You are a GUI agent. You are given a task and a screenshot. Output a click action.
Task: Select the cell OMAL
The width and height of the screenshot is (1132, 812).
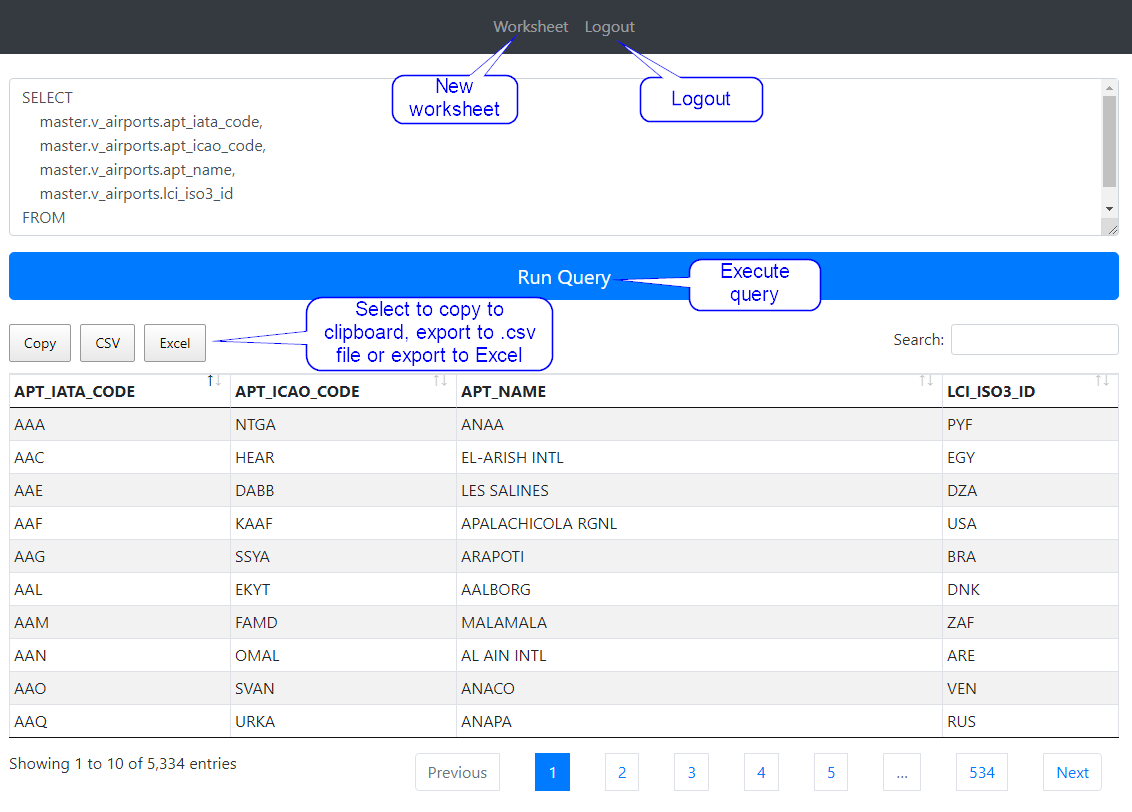(x=343, y=655)
